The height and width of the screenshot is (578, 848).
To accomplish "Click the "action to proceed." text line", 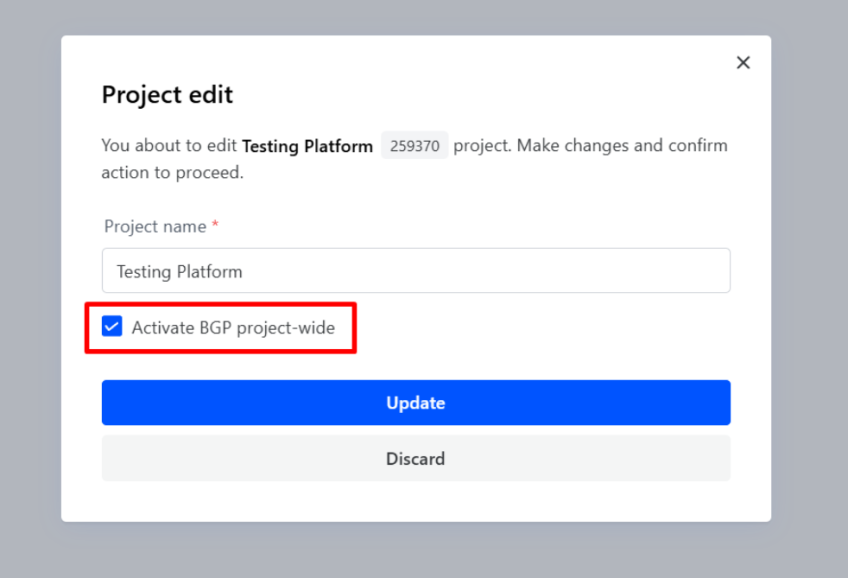I will (x=172, y=173).
